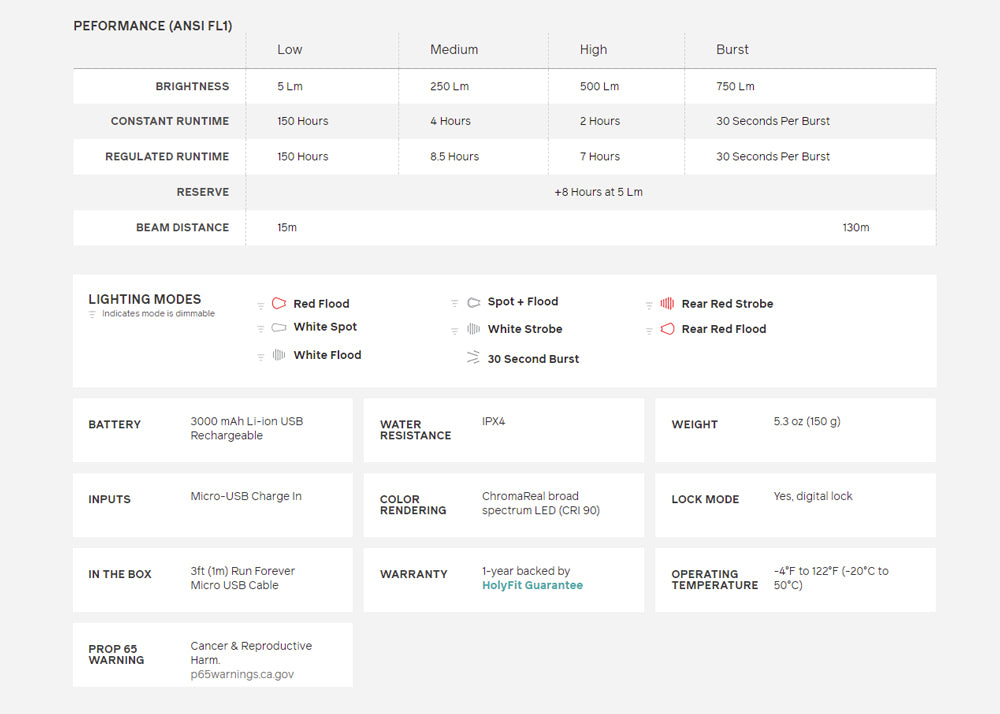The width and height of the screenshot is (1000, 714).
Task: Click the High column header
Action: pyautogui.click(x=593, y=50)
